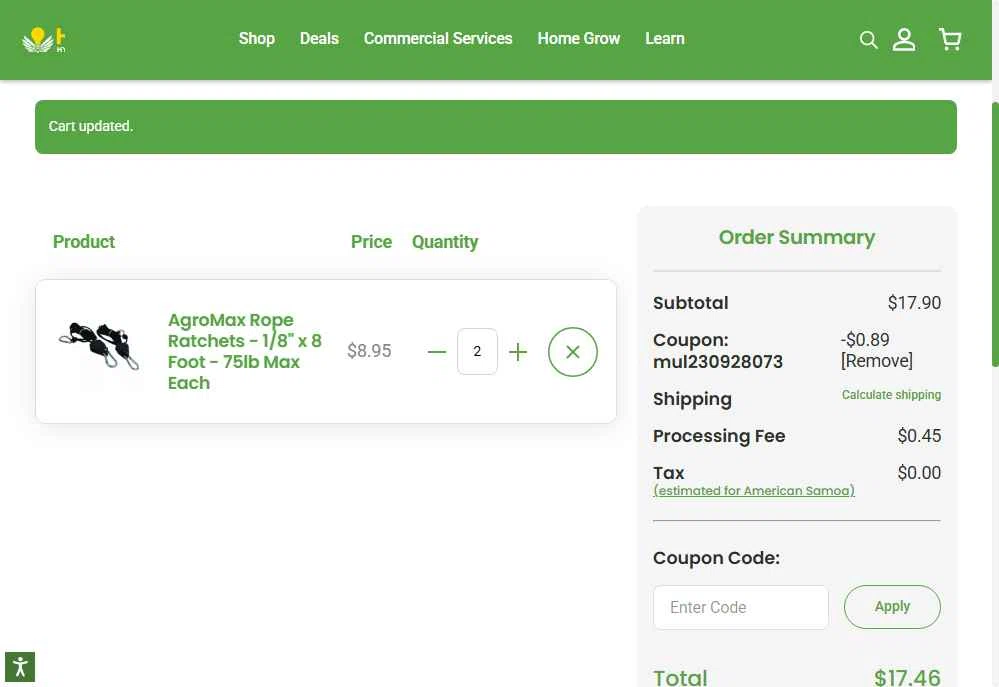
Task: Increase quantity with the plus button
Action: pos(518,352)
